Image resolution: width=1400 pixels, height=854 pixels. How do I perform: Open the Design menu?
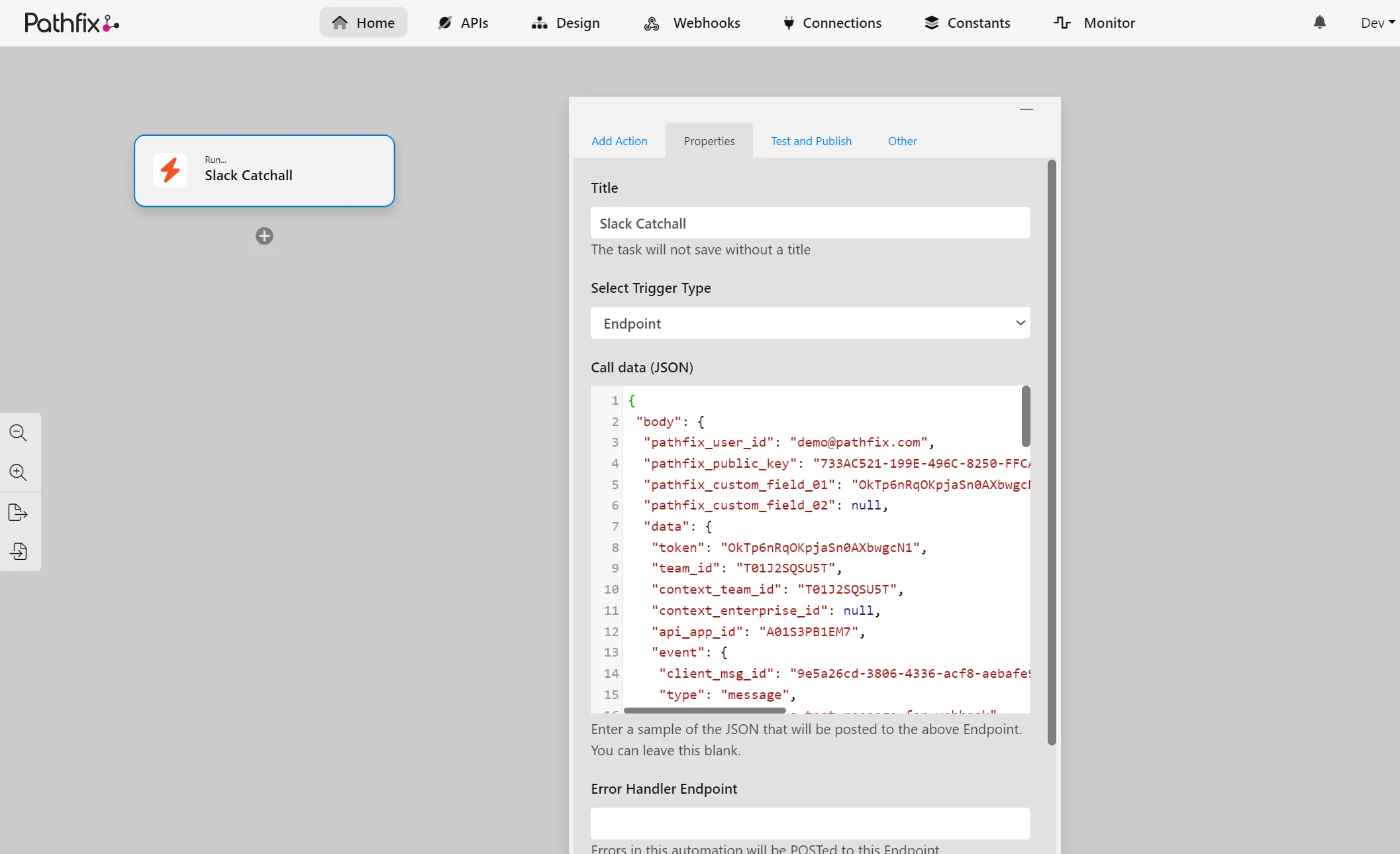[x=566, y=23]
